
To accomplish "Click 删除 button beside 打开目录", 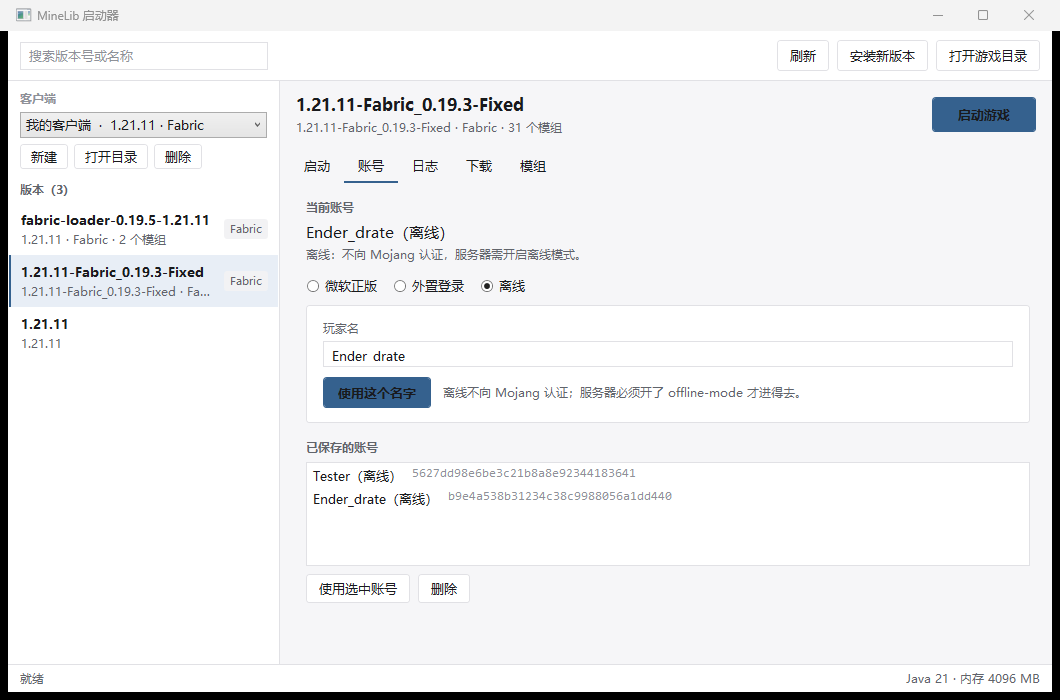I will pos(178,157).
